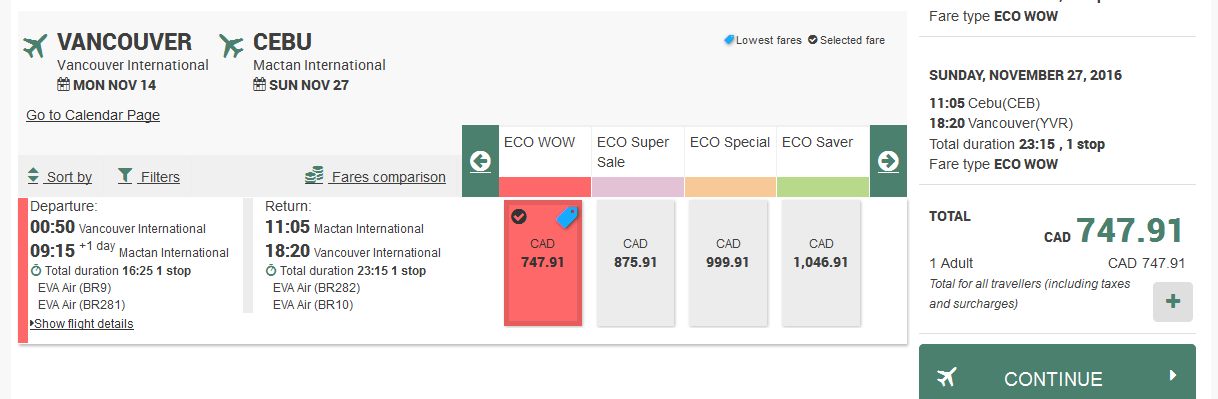Viewport: 1218px width, 399px height.
Task: Click the blue lowest fare tag icon
Action: click(567, 217)
